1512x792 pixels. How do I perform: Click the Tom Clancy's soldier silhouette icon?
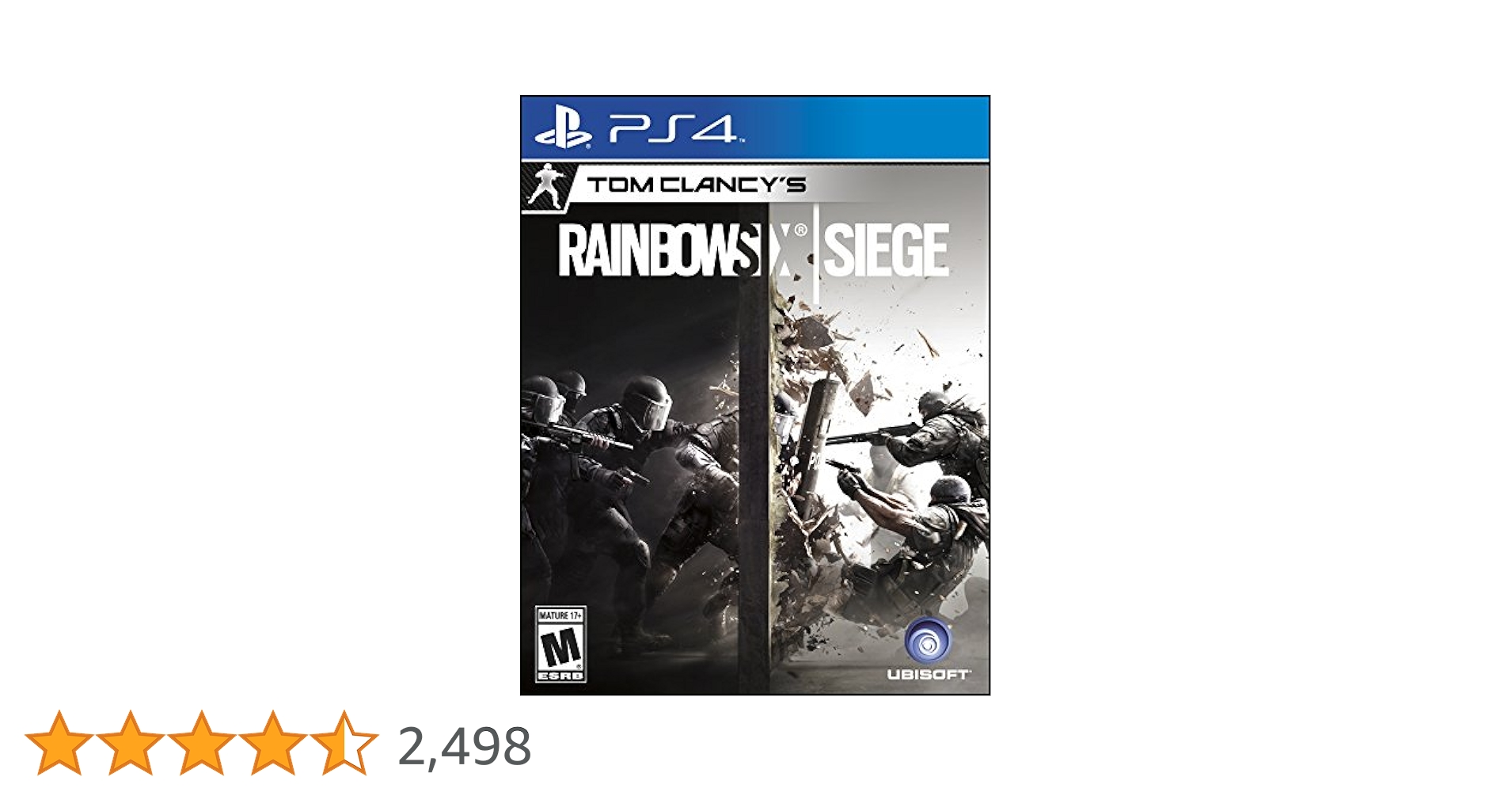(545, 187)
